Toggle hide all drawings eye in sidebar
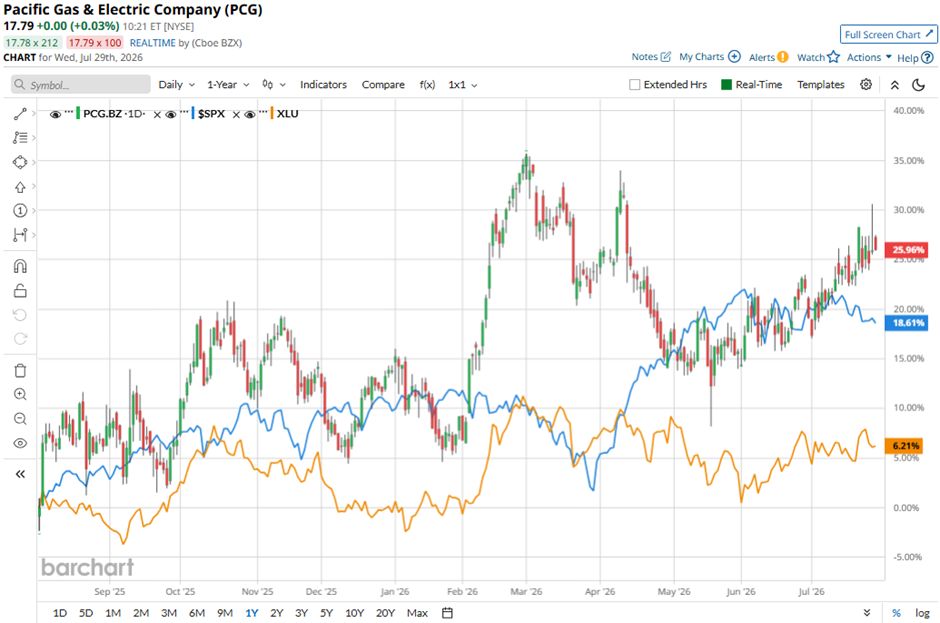 click(20, 443)
